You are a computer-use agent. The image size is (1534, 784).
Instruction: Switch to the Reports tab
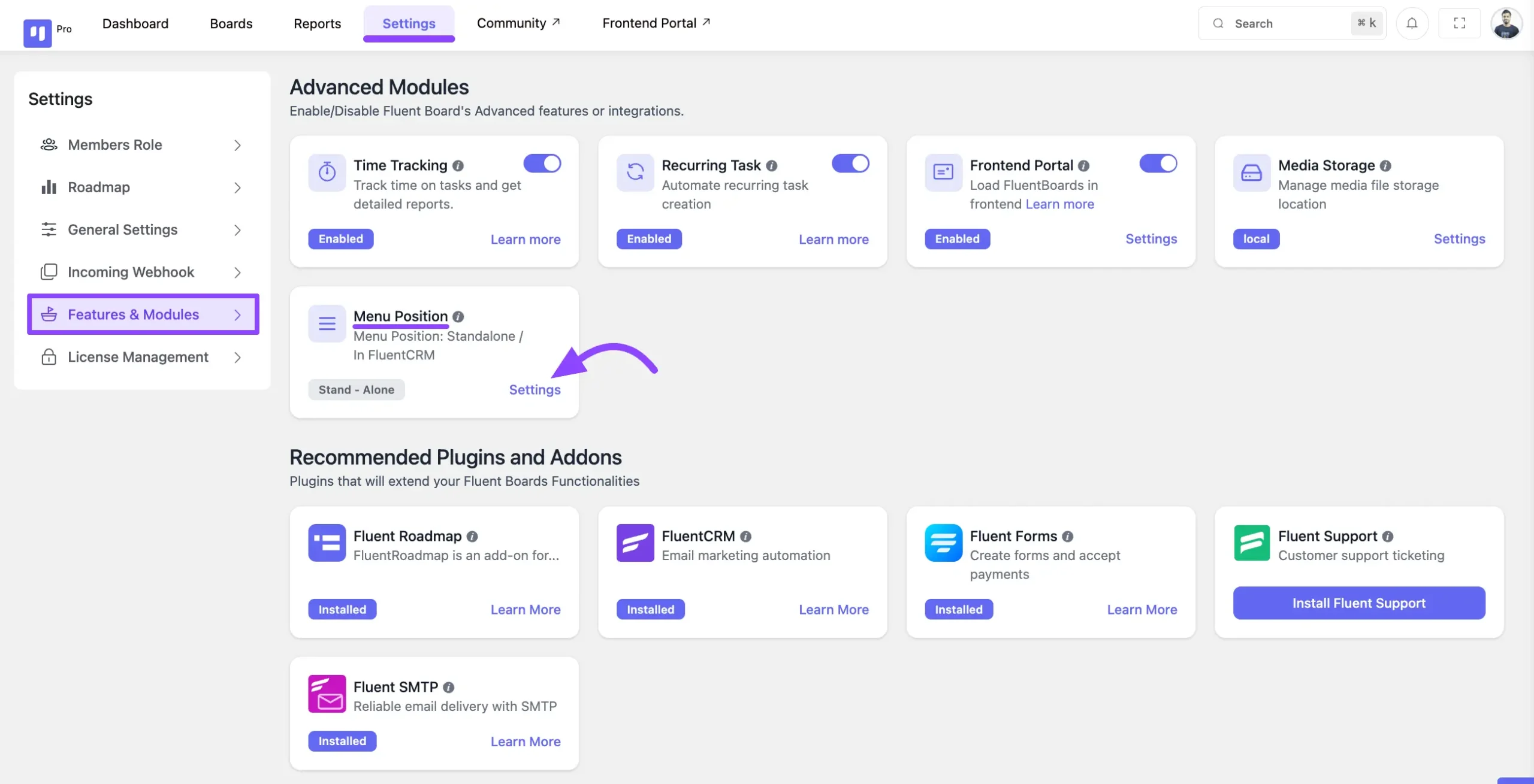point(318,23)
